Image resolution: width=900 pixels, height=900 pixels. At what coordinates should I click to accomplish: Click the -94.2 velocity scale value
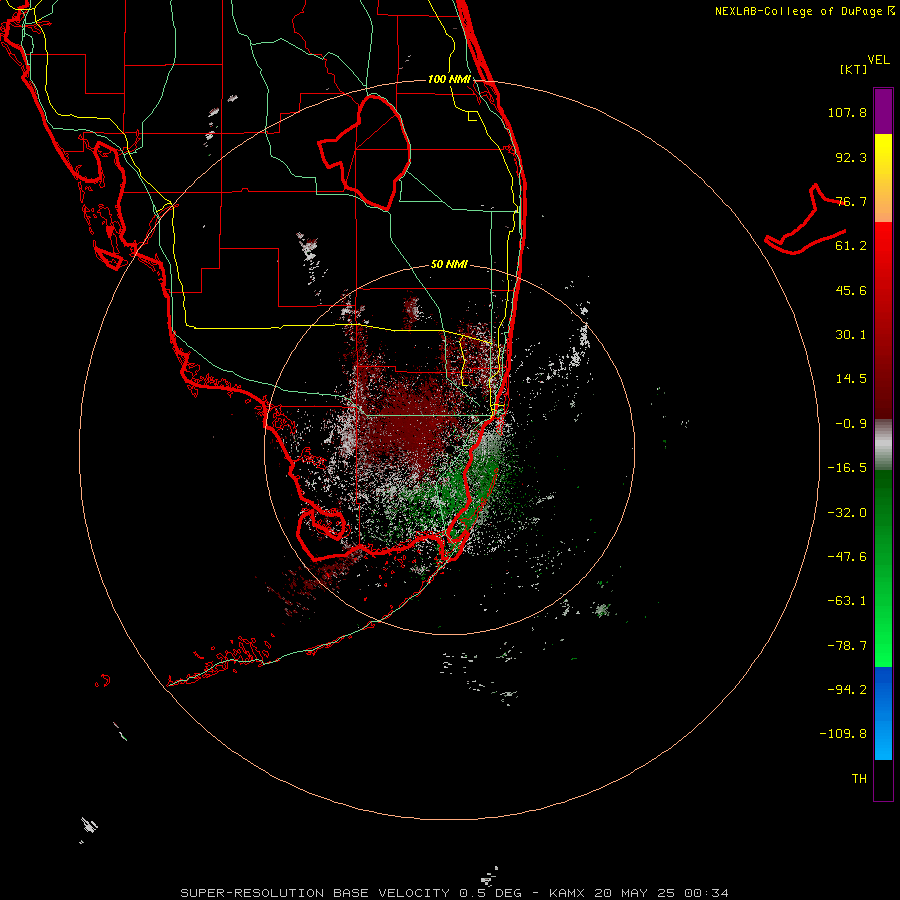click(x=847, y=689)
